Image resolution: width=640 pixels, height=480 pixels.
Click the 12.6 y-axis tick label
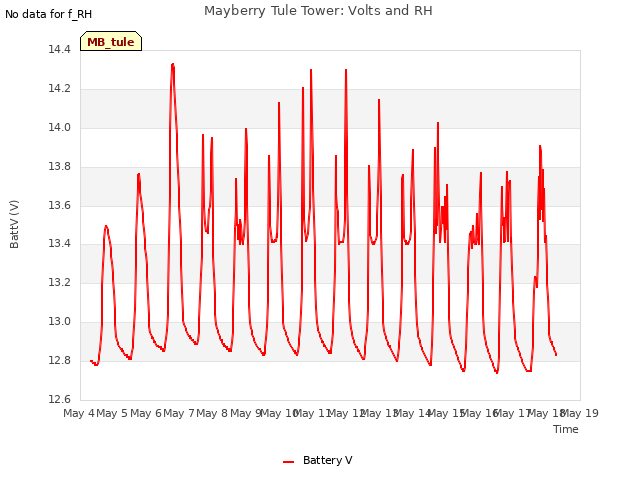point(60,399)
